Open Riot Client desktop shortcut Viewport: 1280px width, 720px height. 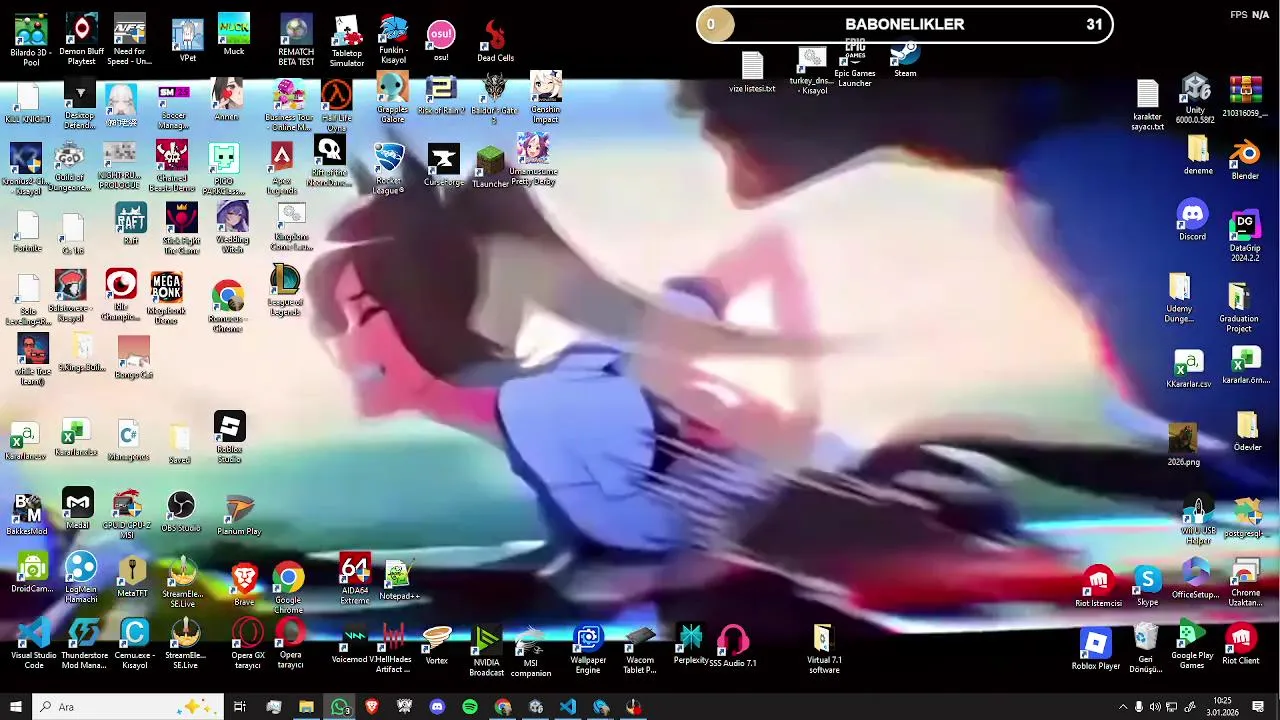(x=1241, y=645)
